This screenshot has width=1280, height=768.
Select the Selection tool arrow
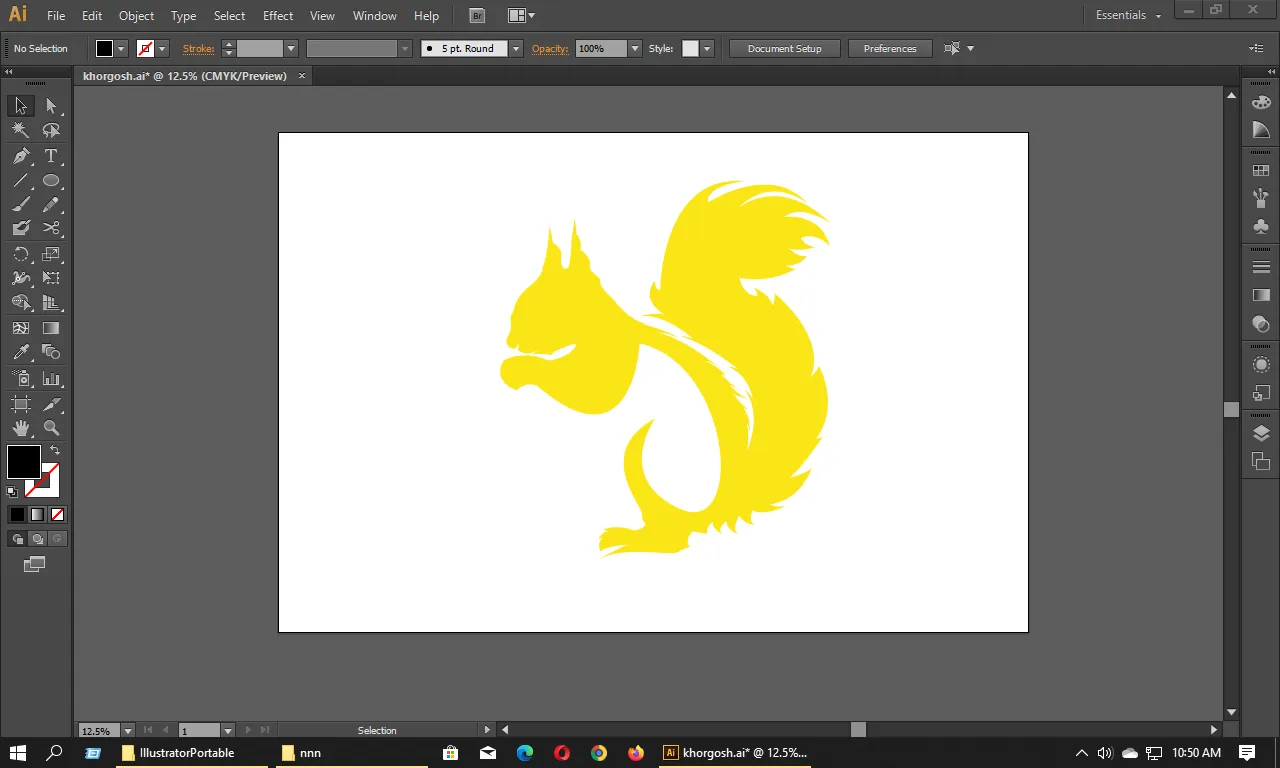20,106
